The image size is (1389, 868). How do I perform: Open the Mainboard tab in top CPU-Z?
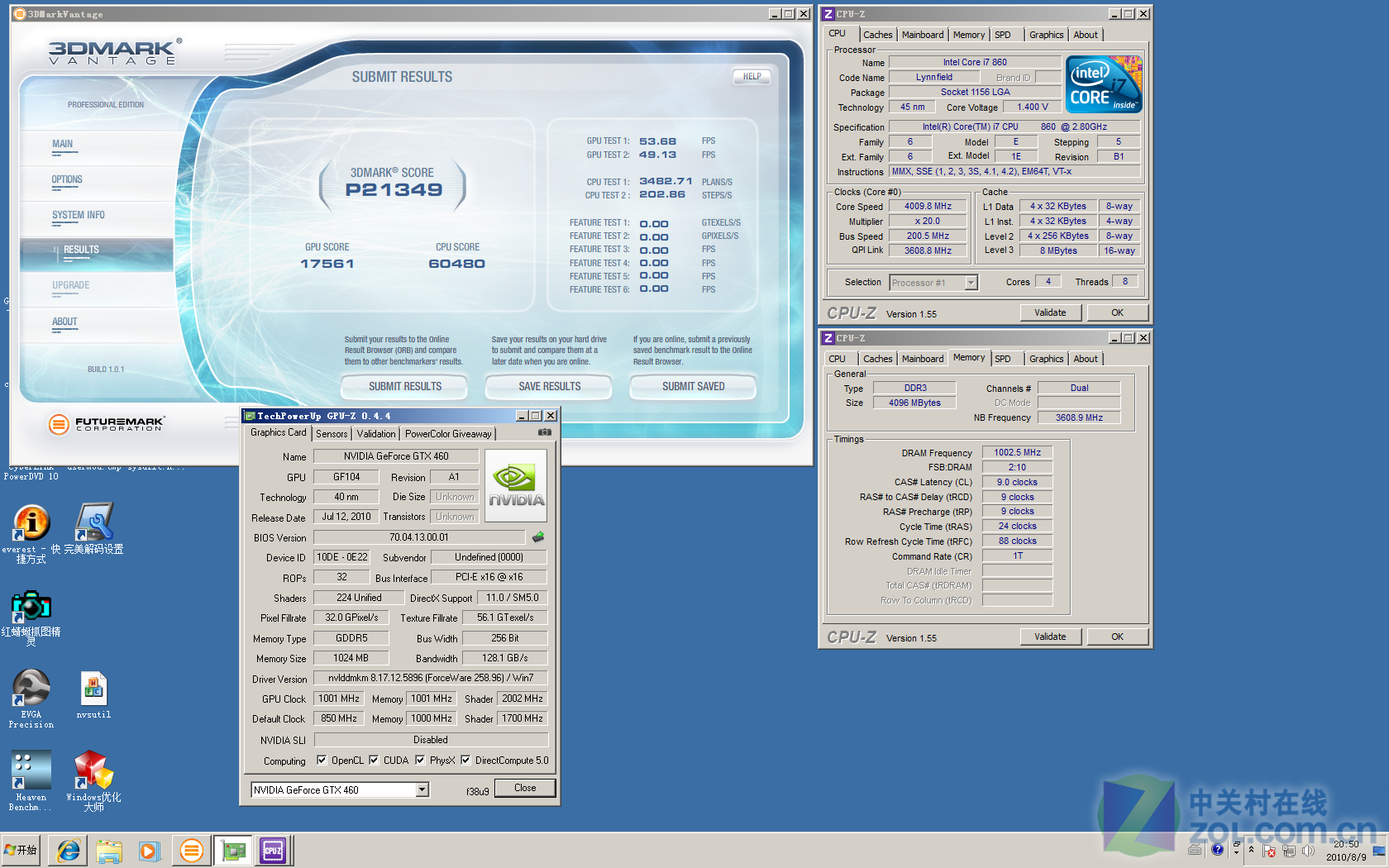(922, 35)
